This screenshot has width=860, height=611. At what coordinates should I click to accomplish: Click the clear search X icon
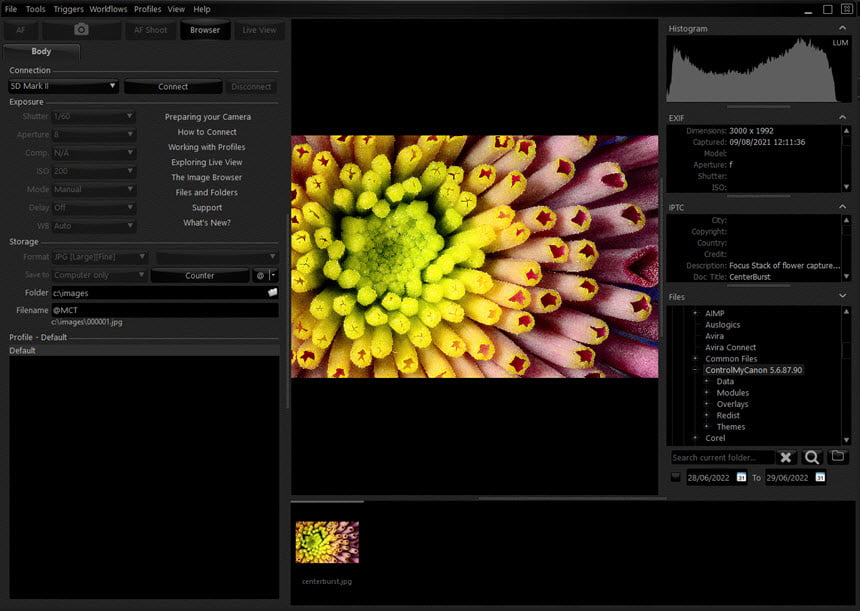(x=786, y=457)
